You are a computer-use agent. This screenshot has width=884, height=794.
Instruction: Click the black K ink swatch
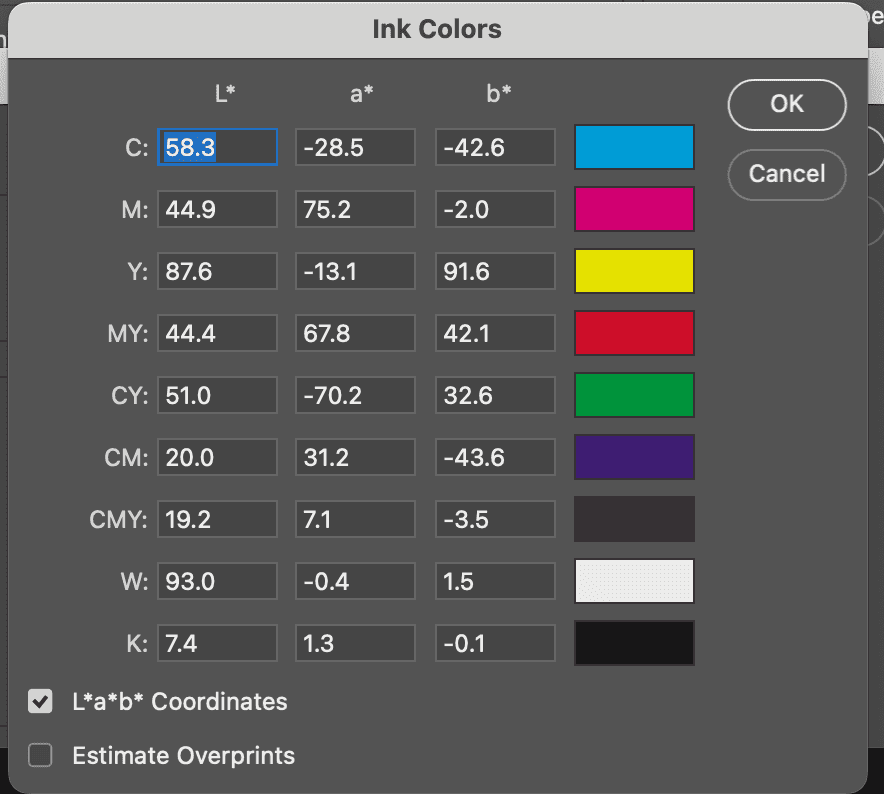pos(634,643)
